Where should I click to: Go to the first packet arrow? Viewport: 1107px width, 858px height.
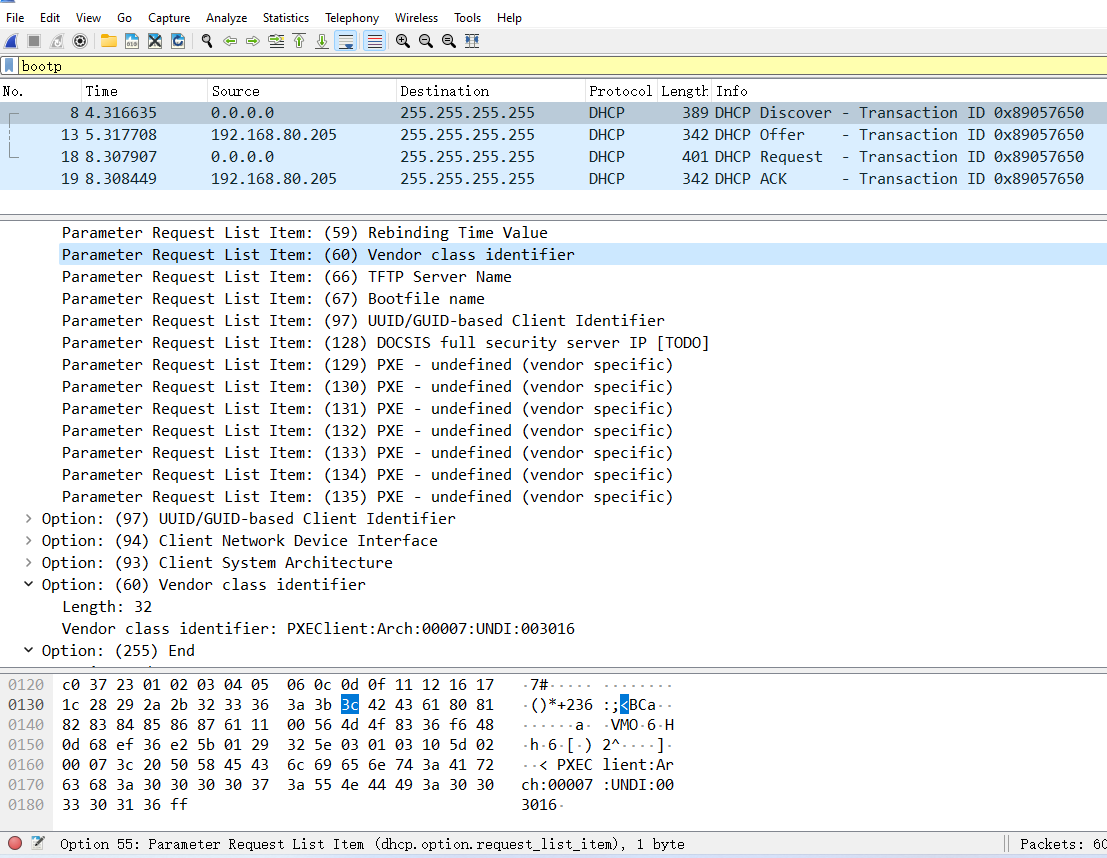pos(299,41)
